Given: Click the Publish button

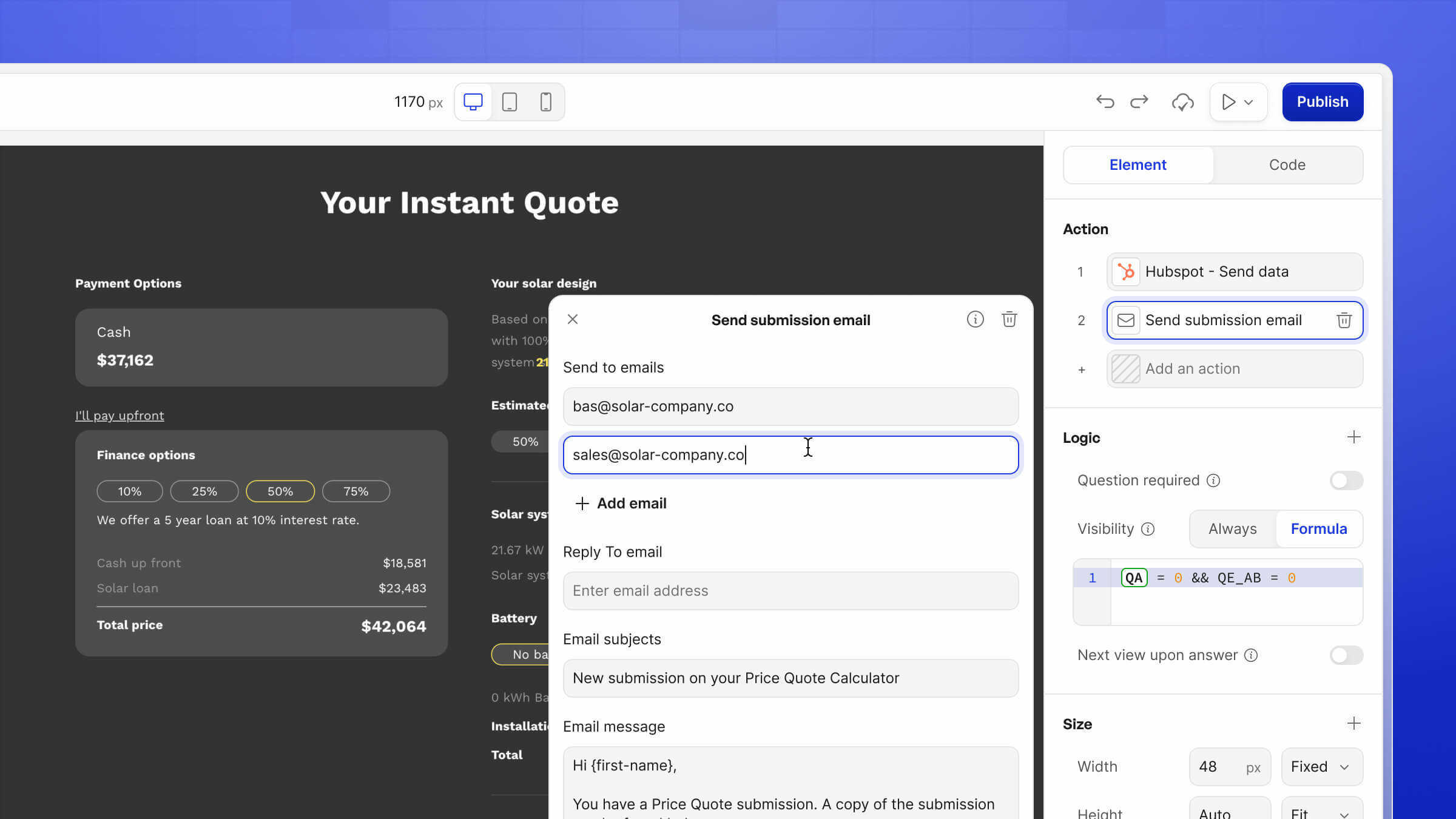Looking at the screenshot, I should (x=1322, y=102).
